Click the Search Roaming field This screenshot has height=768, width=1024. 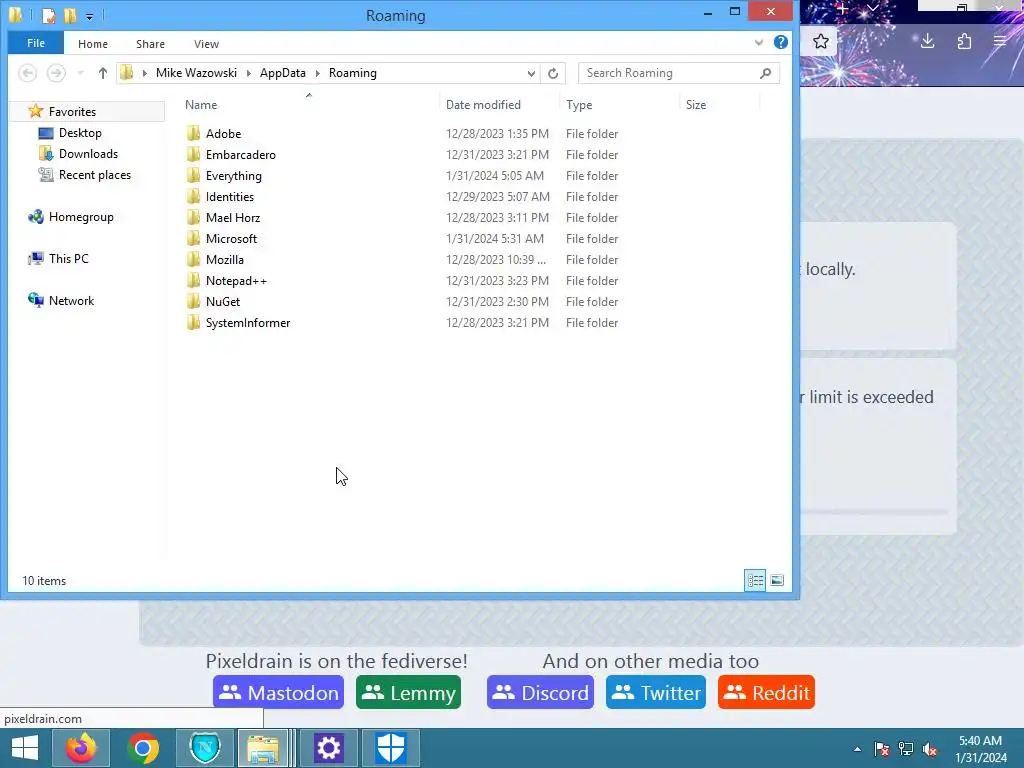click(669, 73)
